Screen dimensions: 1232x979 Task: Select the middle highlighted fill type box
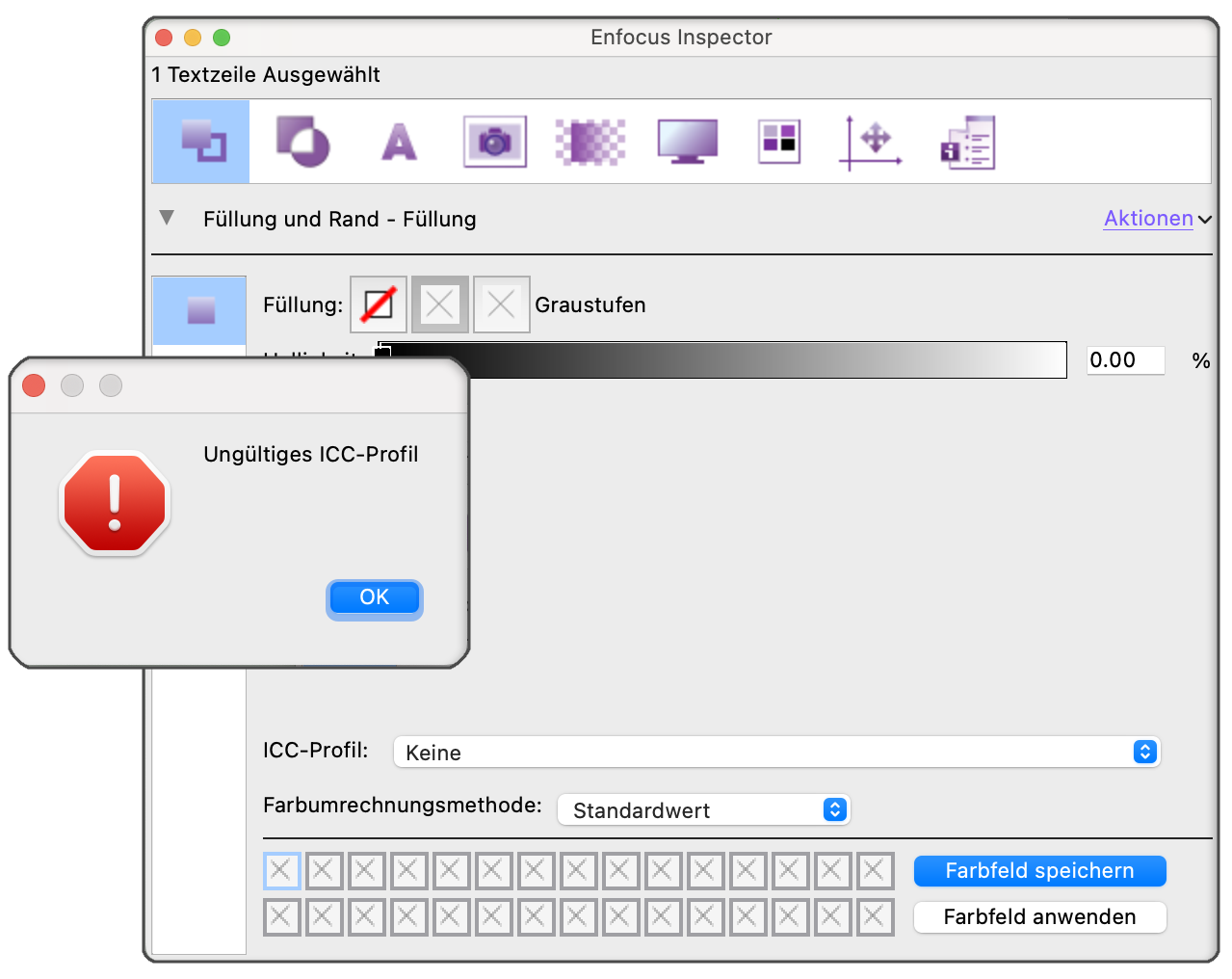point(440,304)
